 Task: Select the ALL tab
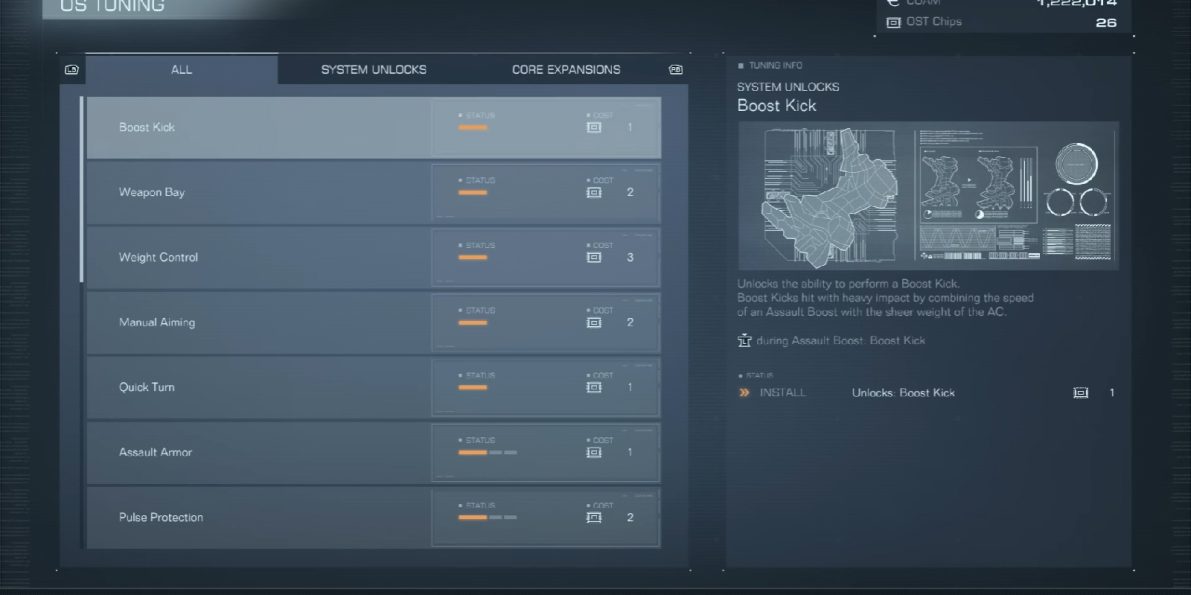tap(182, 69)
